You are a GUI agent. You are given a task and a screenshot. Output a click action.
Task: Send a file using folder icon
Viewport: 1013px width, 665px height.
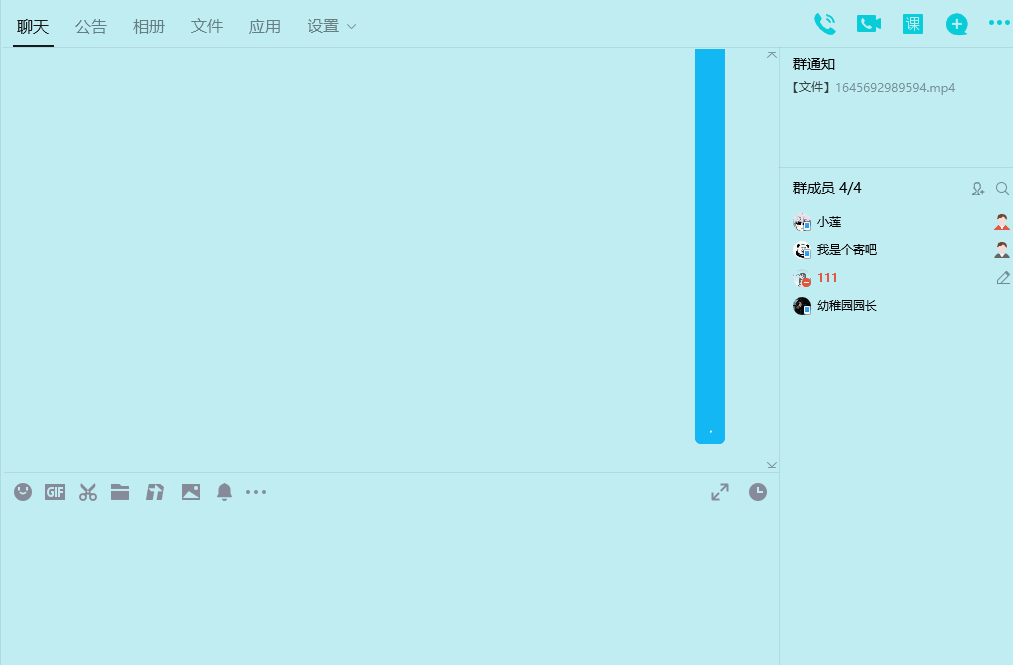120,492
